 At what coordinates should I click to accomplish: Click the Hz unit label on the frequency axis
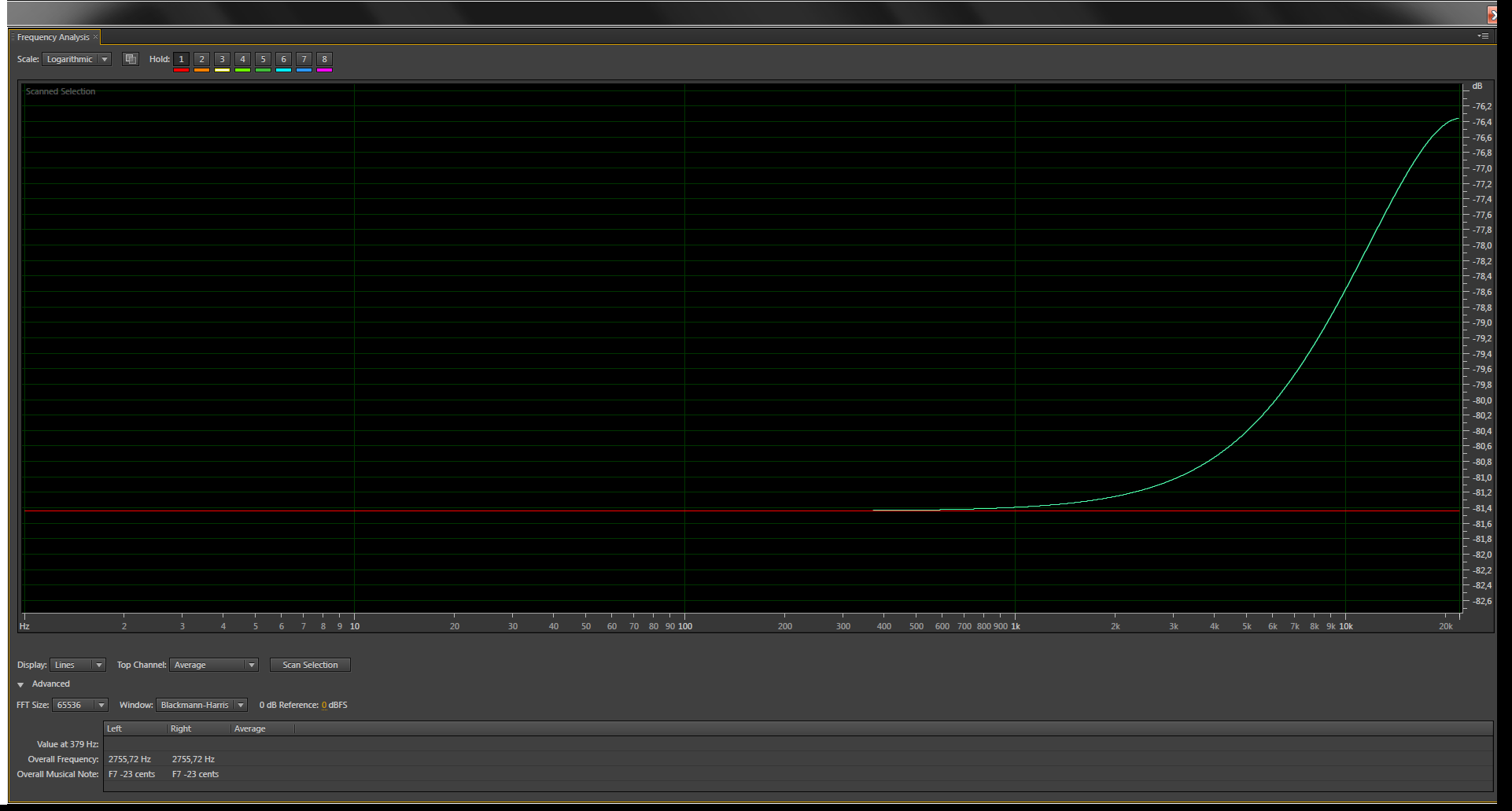(24, 626)
